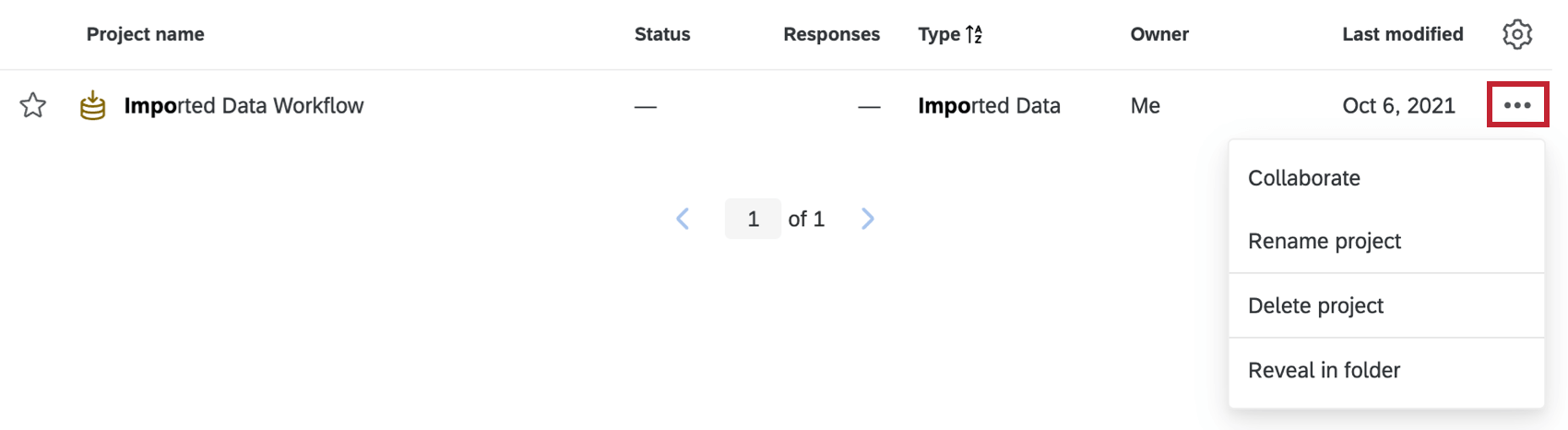Sort by the Last modified column
Viewport: 1568px width, 430px height.
click(x=1402, y=34)
